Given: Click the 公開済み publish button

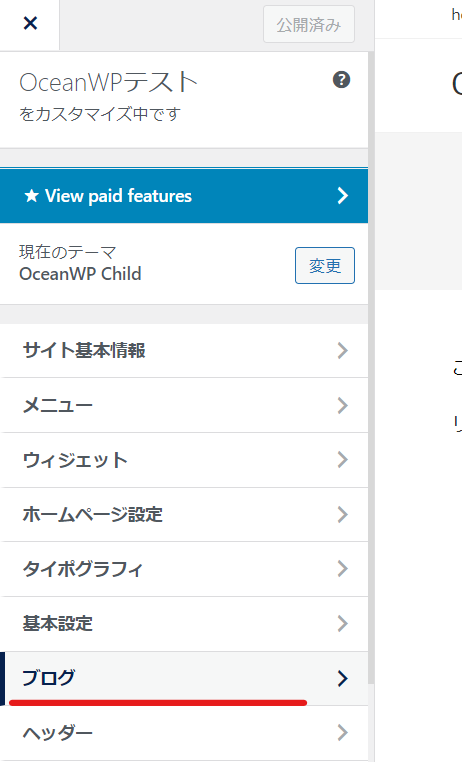Looking at the screenshot, I should coord(309,24).
